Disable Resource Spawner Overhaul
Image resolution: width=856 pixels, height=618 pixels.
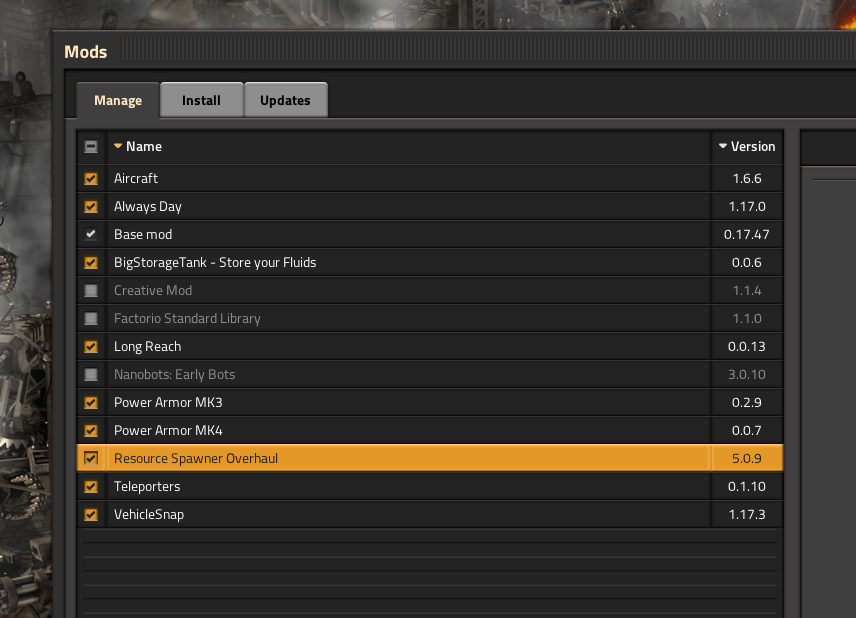91,458
